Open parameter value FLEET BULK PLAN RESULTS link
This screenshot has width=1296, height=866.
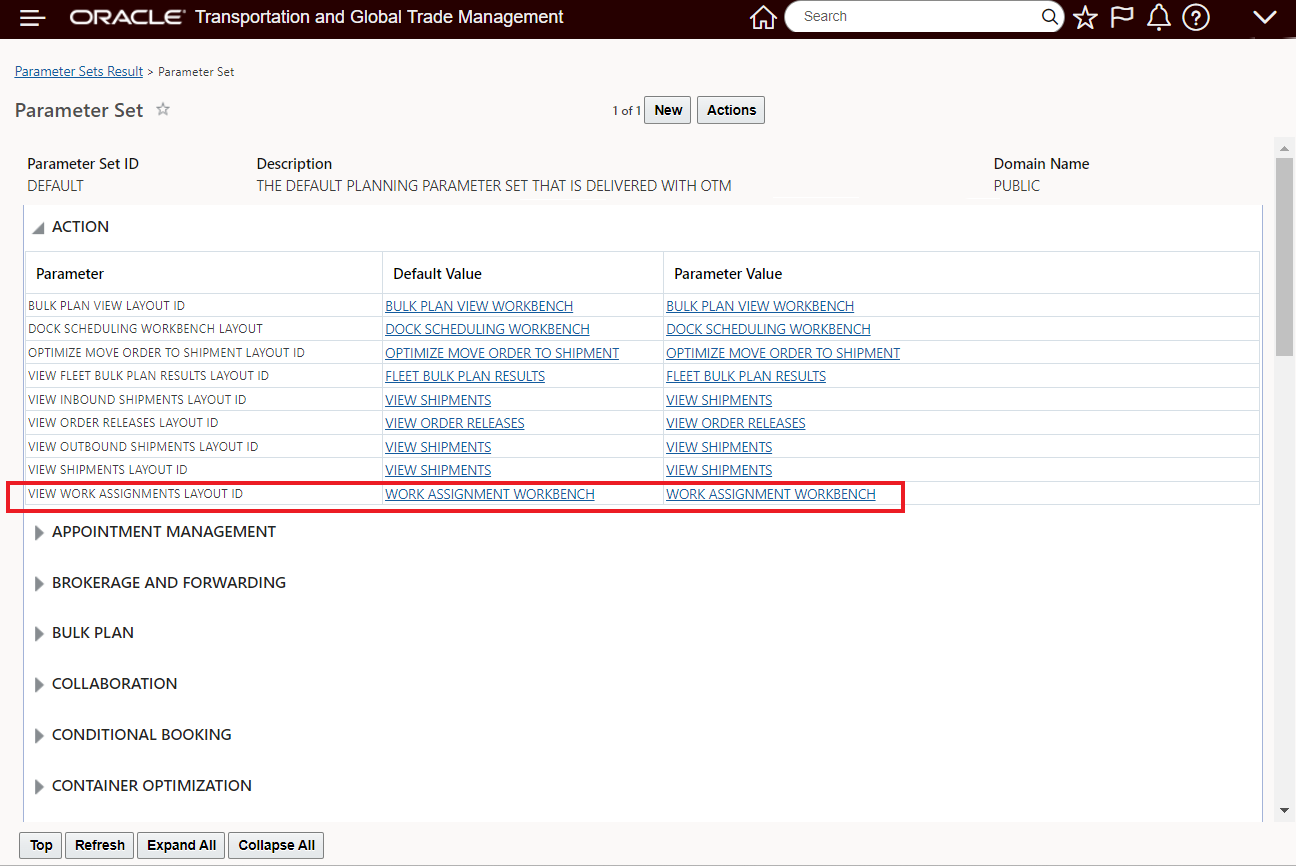[746, 376]
